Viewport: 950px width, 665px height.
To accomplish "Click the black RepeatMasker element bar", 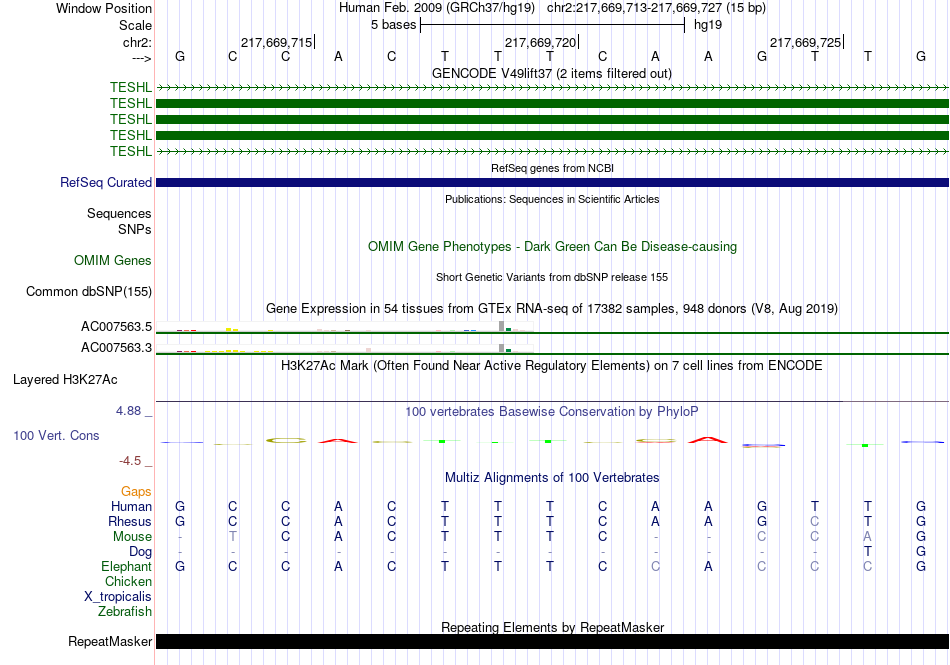I will (x=552, y=641).
